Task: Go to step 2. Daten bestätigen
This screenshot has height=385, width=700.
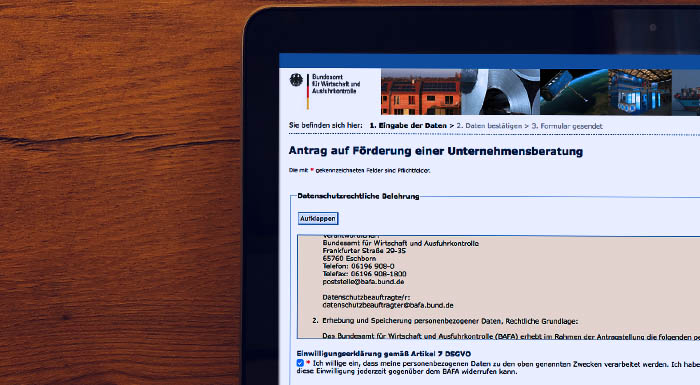Action: 489,126
